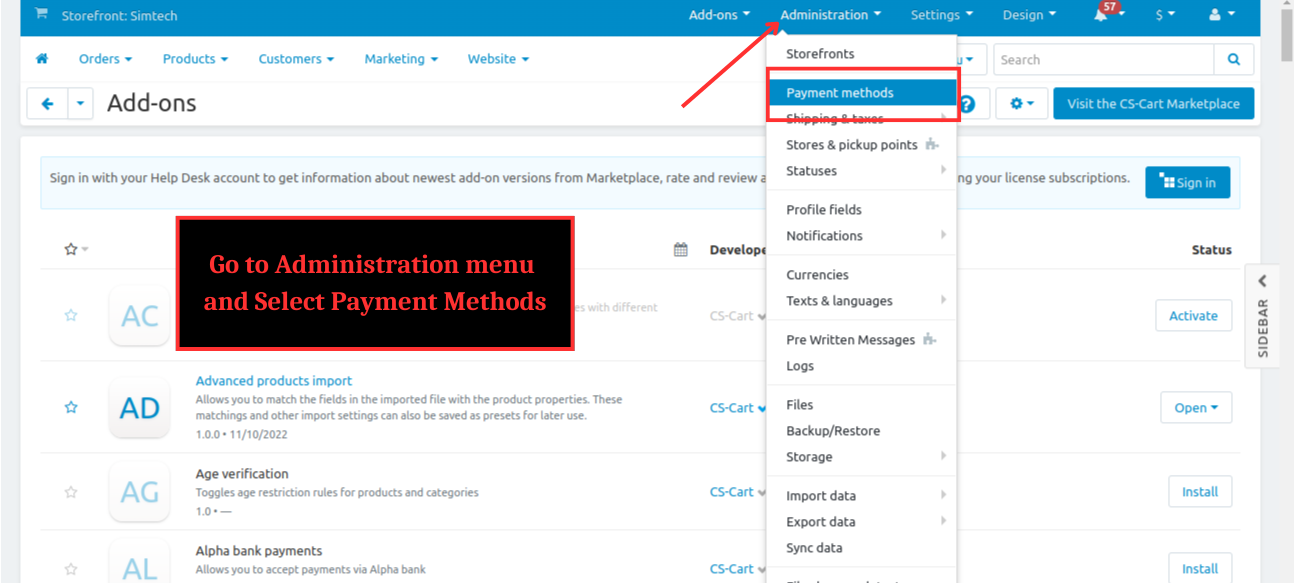1296x583 pixels.
Task: Click the dollar currency icon
Action: (1160, 15)
